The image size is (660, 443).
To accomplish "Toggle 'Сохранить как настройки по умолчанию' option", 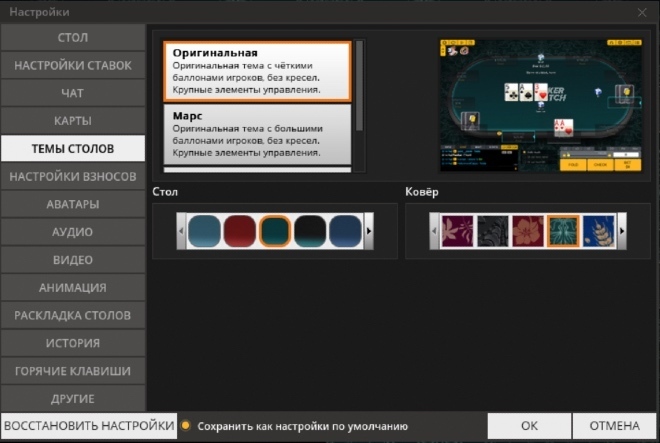I will pyautogui.click(x=186, y=426).
